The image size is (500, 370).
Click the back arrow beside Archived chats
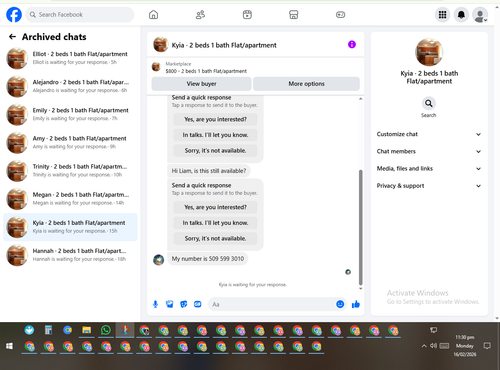tap(12, 37)
